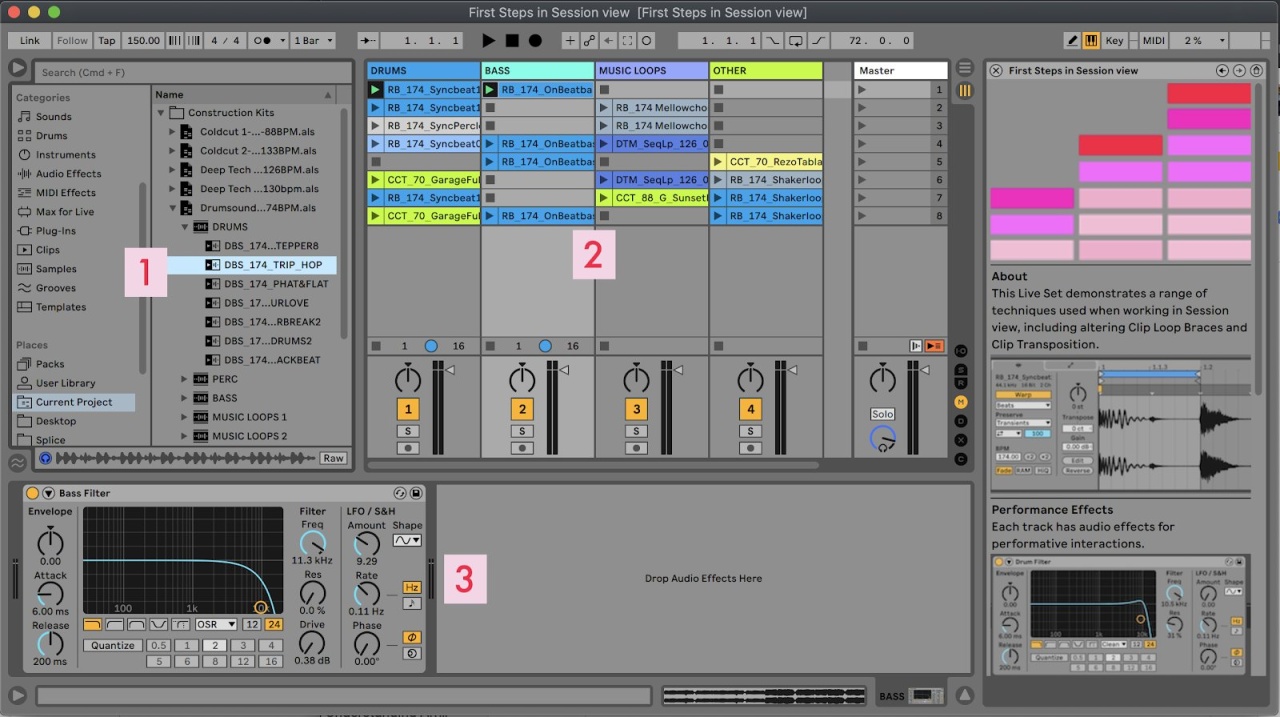
Task: Click Back to Arrangement on the Master track
Action: pyautogui.click(x=931, y=345)
